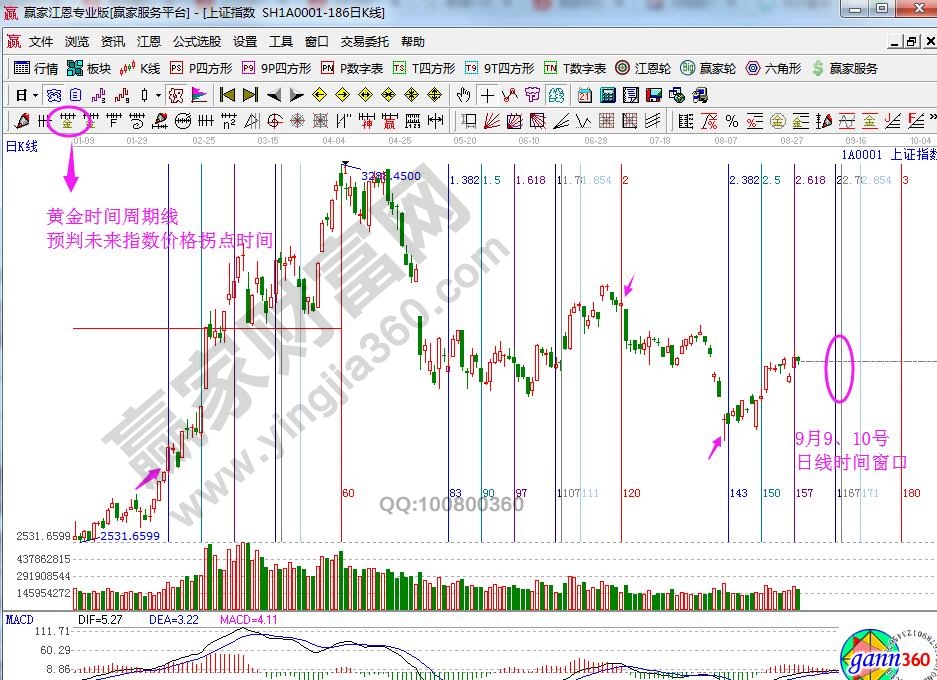The height and width of the screenshot is (680, 937).
Task: Toggle the crosshair cursor button
Action: (487, 95)
